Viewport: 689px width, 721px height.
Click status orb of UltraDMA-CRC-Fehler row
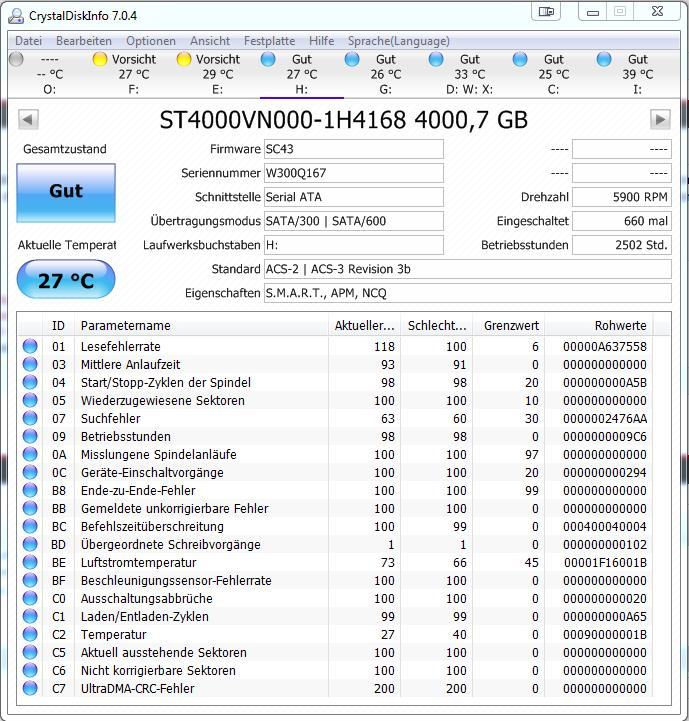click(30, 688)
